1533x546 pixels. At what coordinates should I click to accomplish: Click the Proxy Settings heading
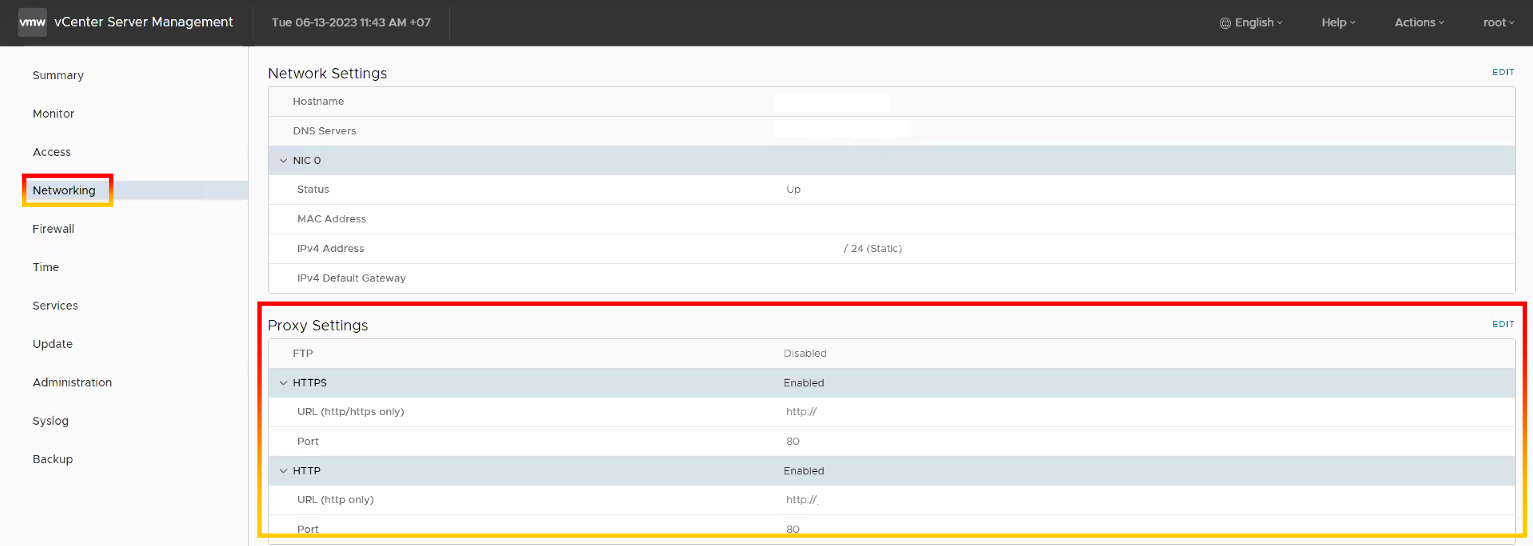(318, 325)
